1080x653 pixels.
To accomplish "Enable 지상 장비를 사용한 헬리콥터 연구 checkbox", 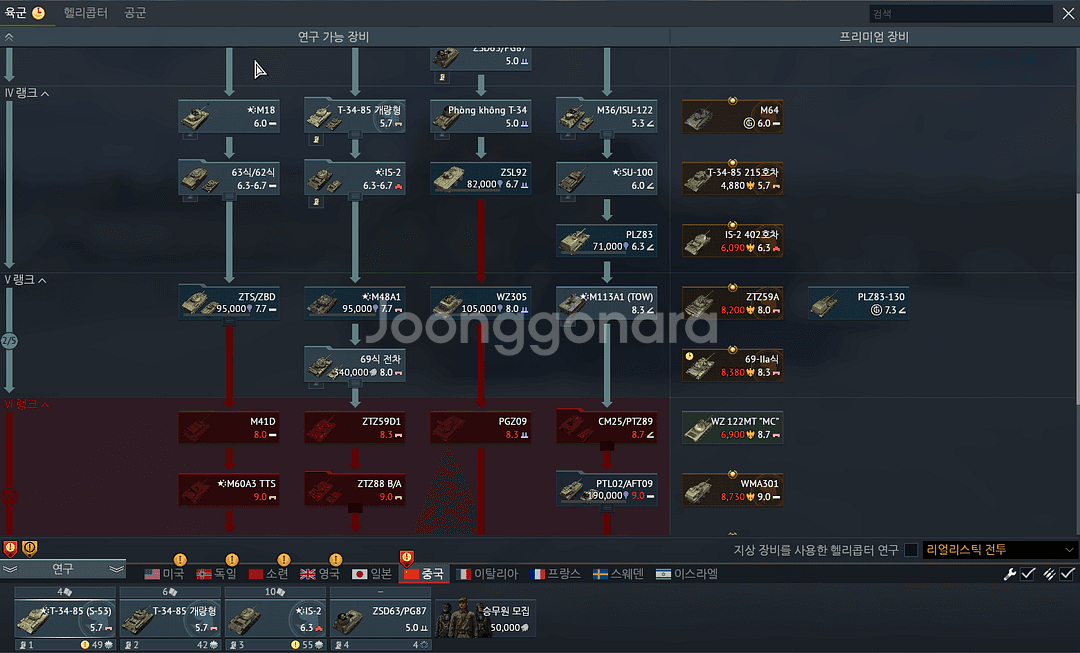I will [x=911, y=550].
